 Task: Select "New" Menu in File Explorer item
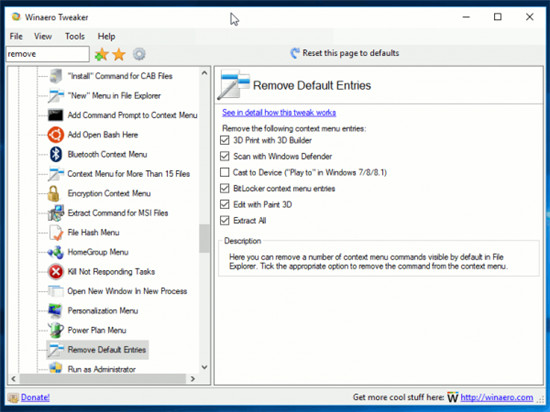pyautogui.click(x=114, y=96)
